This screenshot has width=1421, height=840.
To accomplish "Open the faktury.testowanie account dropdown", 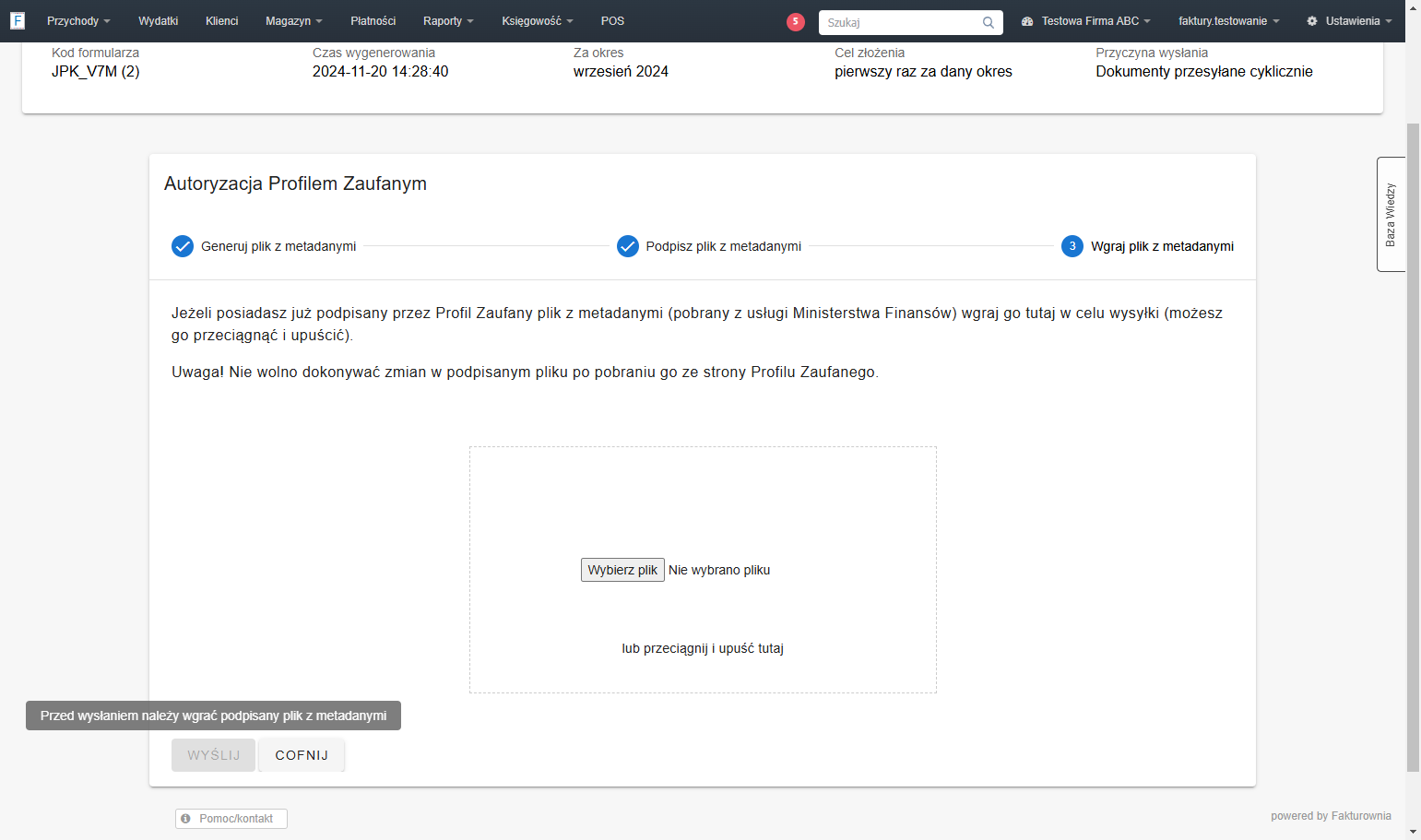I will click(1229, 21).
